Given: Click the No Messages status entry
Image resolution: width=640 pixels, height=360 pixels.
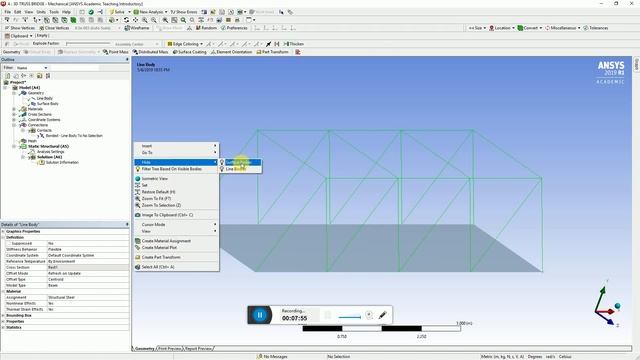Looking at the screenshot, I should [272, 357].
